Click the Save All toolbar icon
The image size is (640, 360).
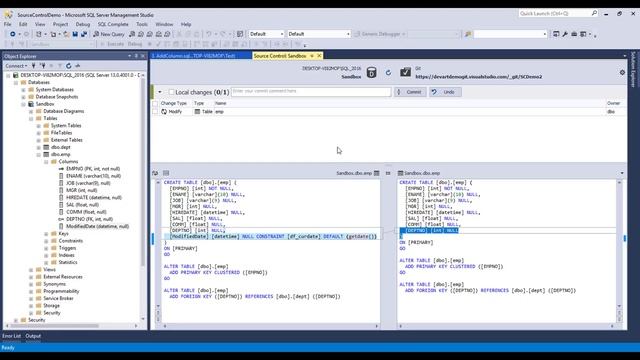tap(84, 34)
